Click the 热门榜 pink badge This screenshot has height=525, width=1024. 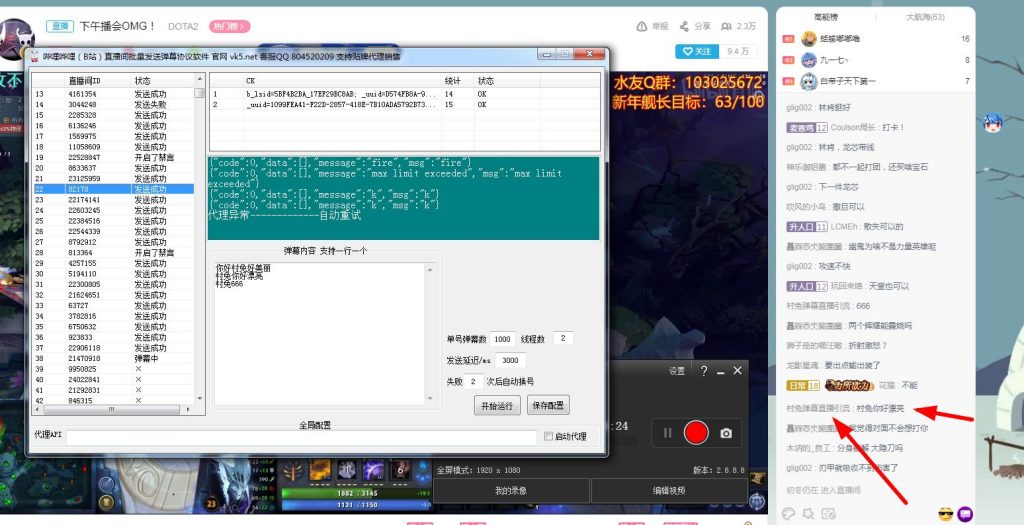click(229, 27)
